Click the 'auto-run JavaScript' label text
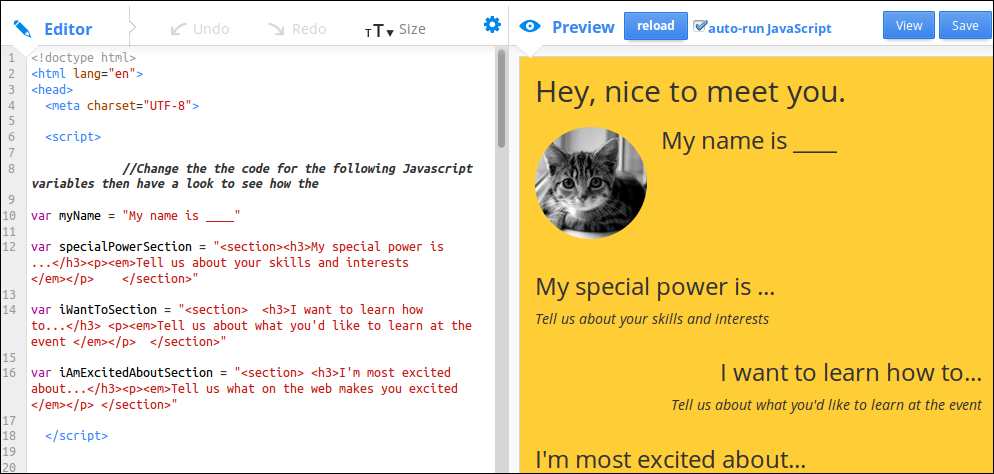The width and height of the screenshot is (994, 474). [770, 29]
